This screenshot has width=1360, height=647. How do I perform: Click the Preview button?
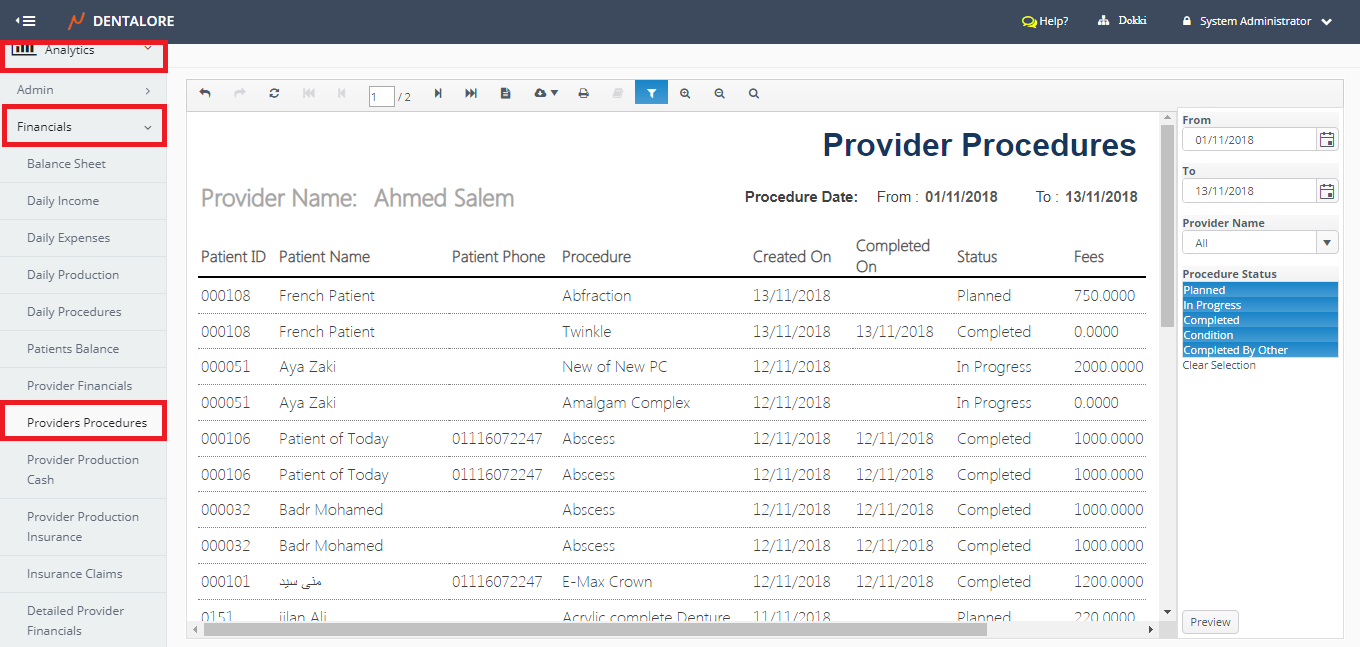pyautogui.click(x=1210, y=622)
